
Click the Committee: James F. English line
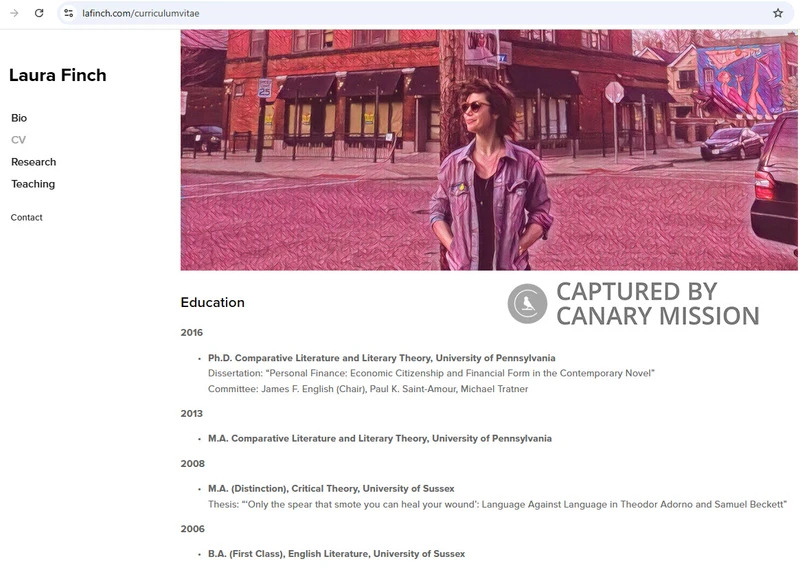coord(368,389)
